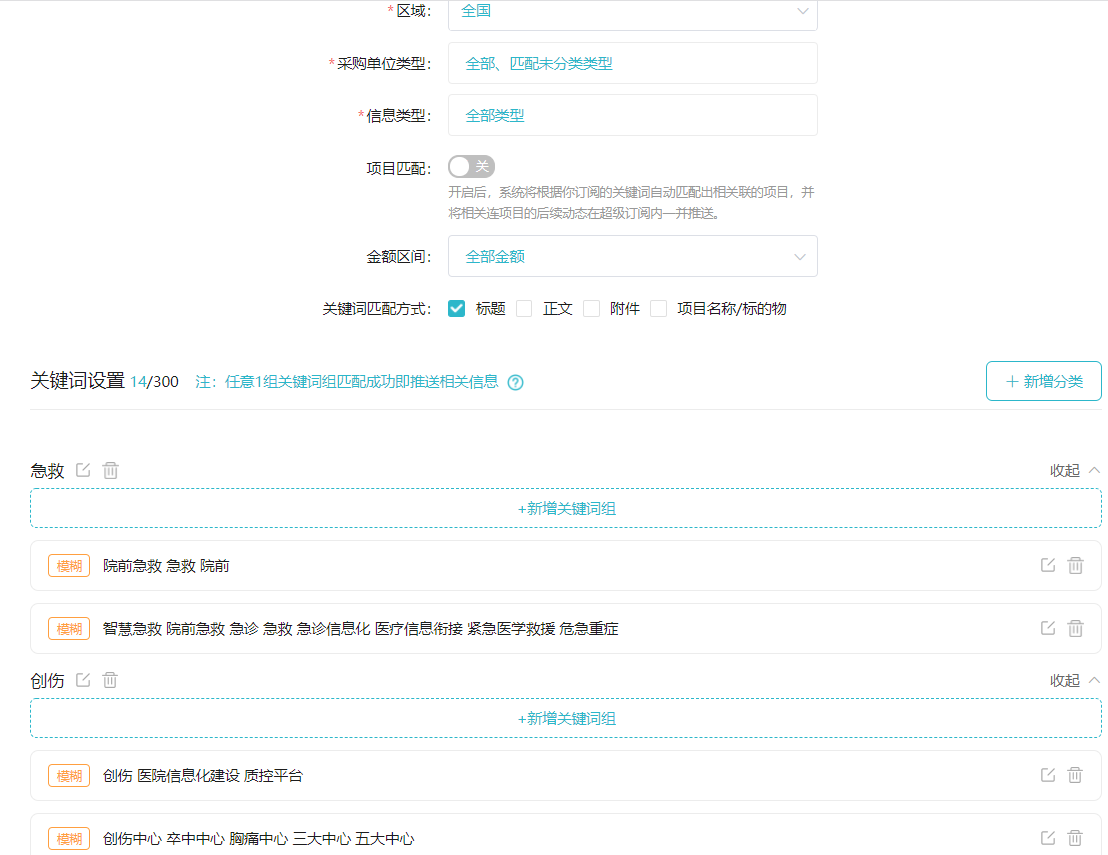Open the 区域 dropdown showing 全国

(632, 12)
